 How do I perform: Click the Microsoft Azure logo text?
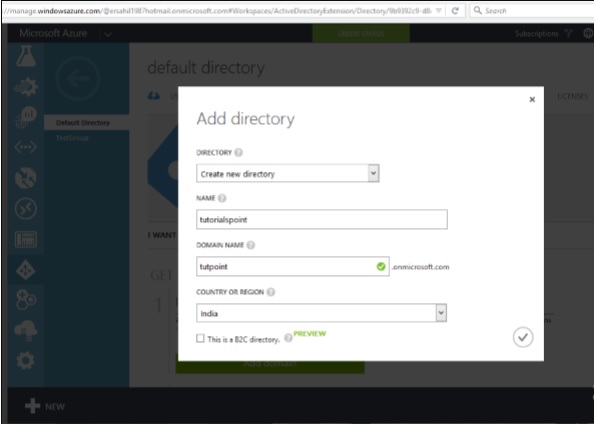tap(53, 33)
